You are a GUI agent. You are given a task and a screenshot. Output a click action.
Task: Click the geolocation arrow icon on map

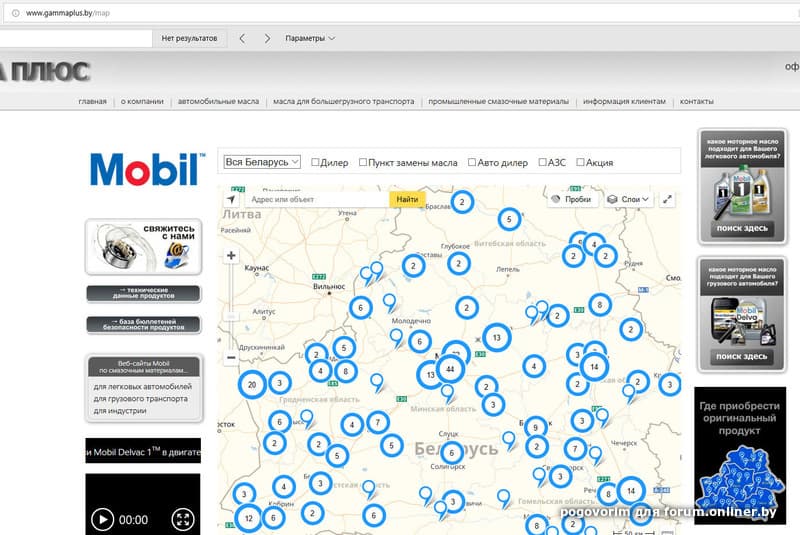(x=231, y=199)
